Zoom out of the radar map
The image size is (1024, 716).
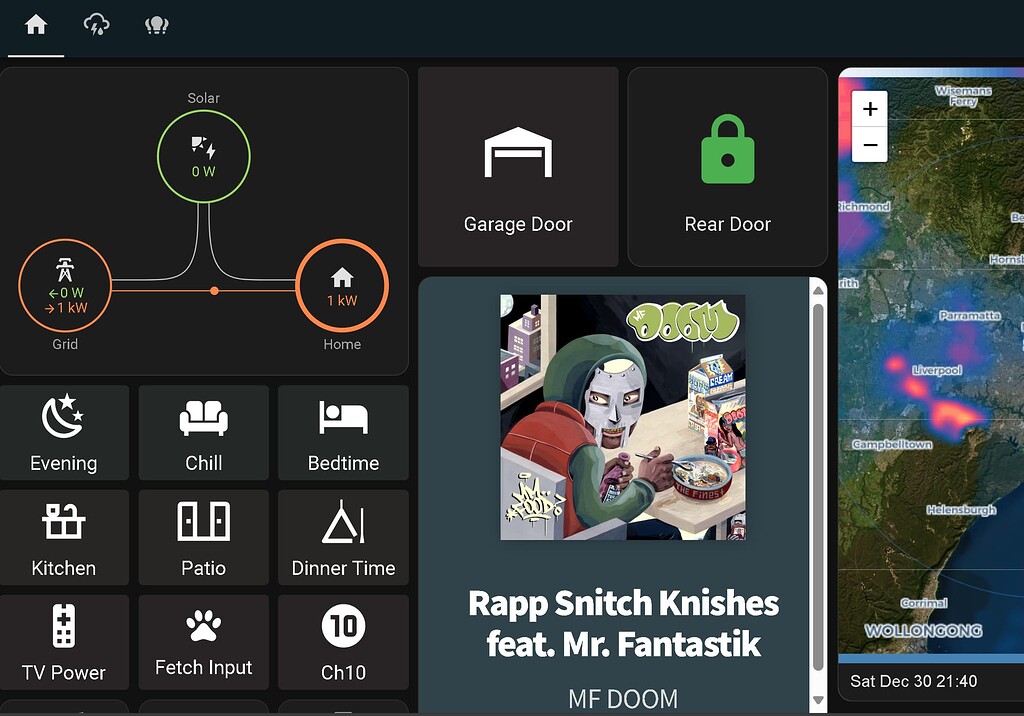pos(869,145)
